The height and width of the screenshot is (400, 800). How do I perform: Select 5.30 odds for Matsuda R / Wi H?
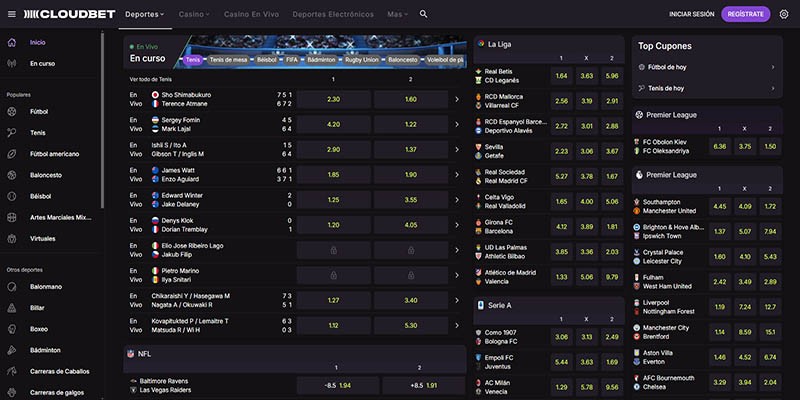tap(411, 326)
